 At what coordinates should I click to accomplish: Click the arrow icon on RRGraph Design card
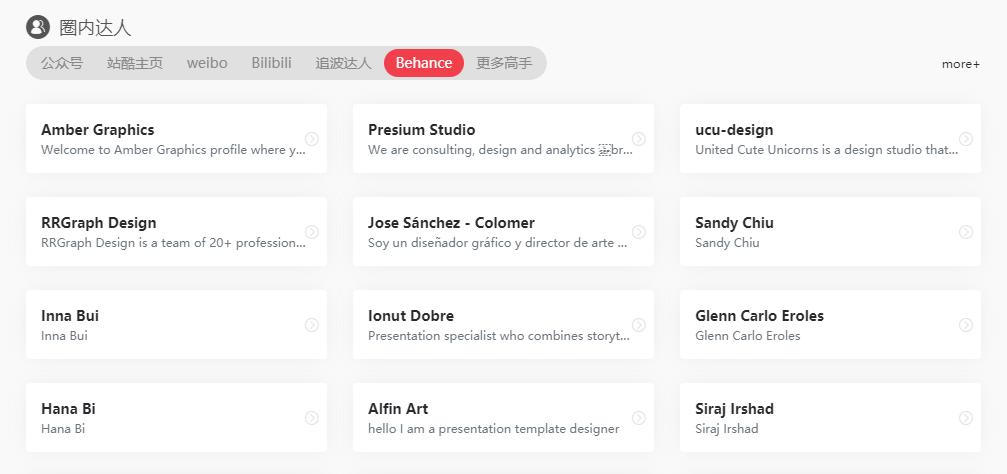tap(311, 232)
